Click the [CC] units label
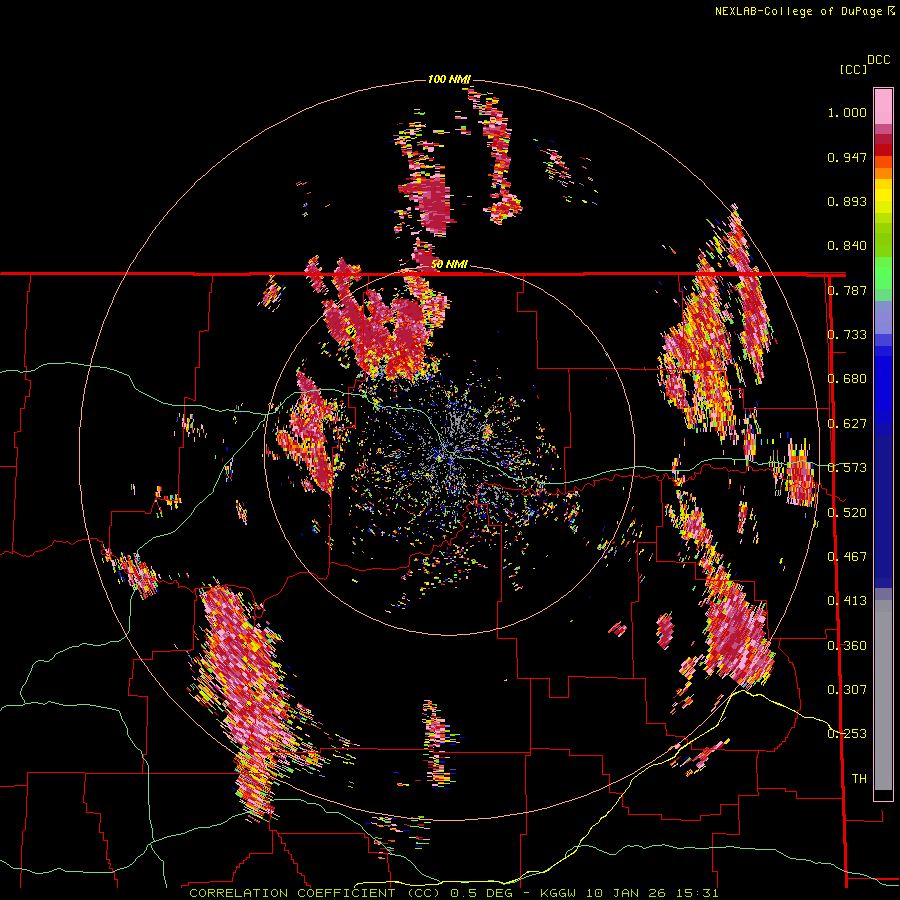The width and height of the screenshot is (900, 900). 853,69
